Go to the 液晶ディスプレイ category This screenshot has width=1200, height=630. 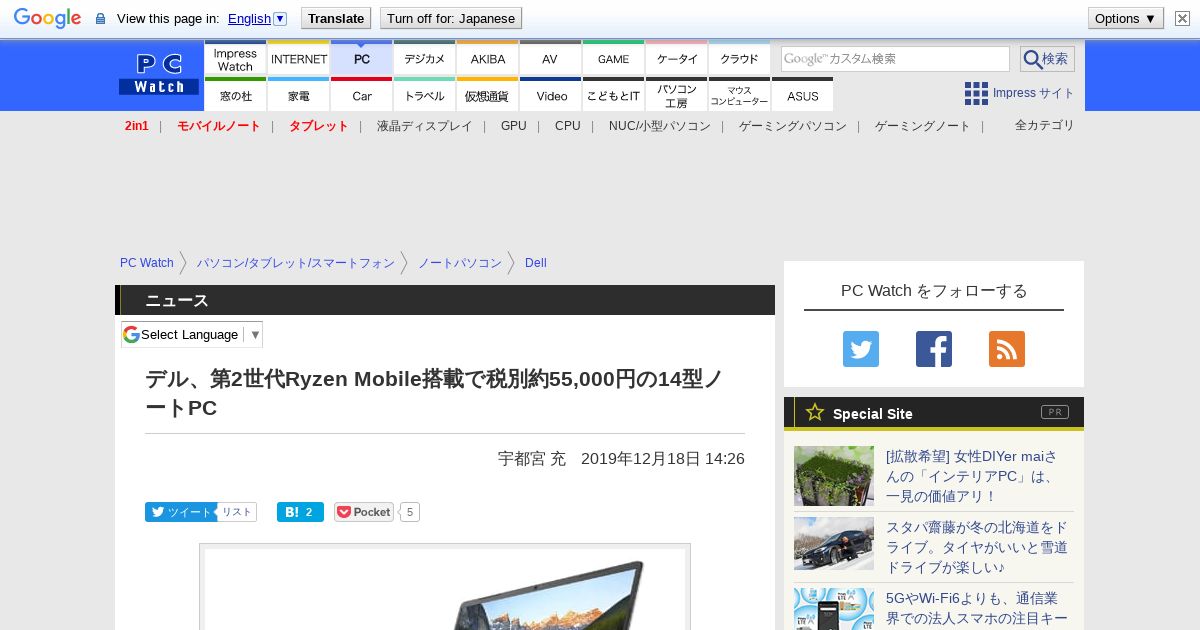tap(424, 126)
